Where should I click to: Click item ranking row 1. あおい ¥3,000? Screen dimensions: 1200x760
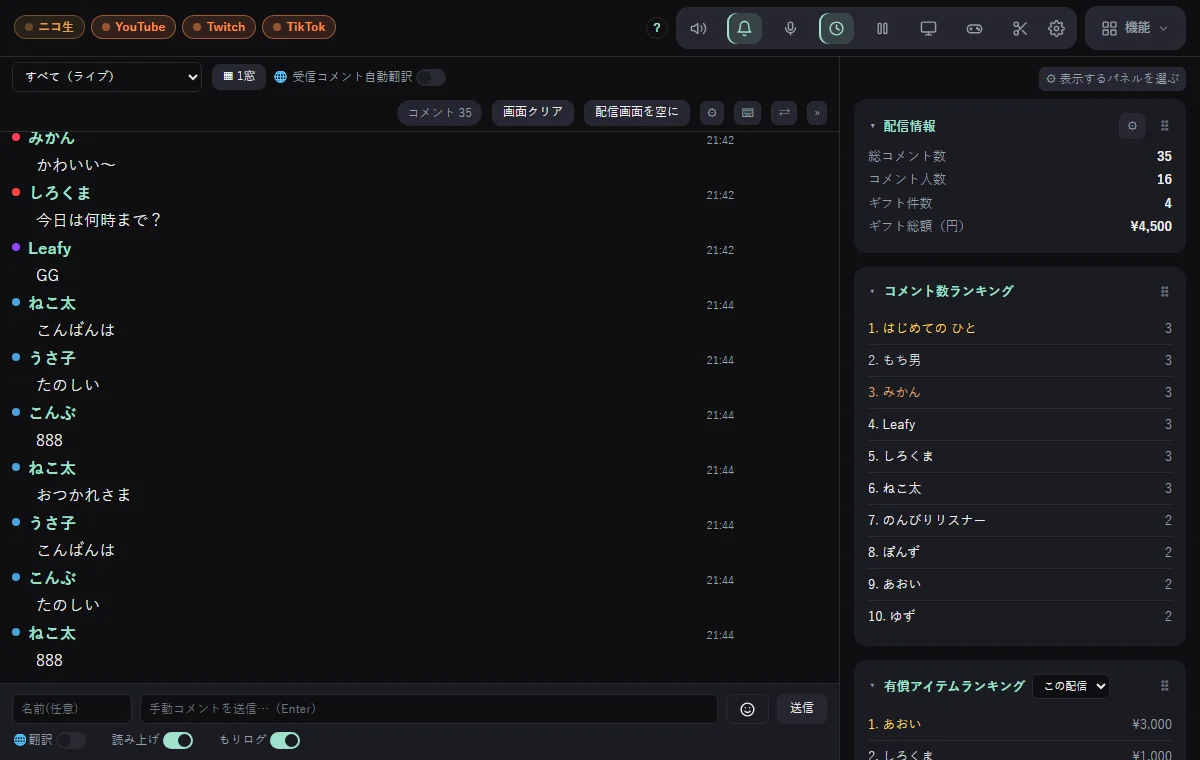[x=1020, y=724]
